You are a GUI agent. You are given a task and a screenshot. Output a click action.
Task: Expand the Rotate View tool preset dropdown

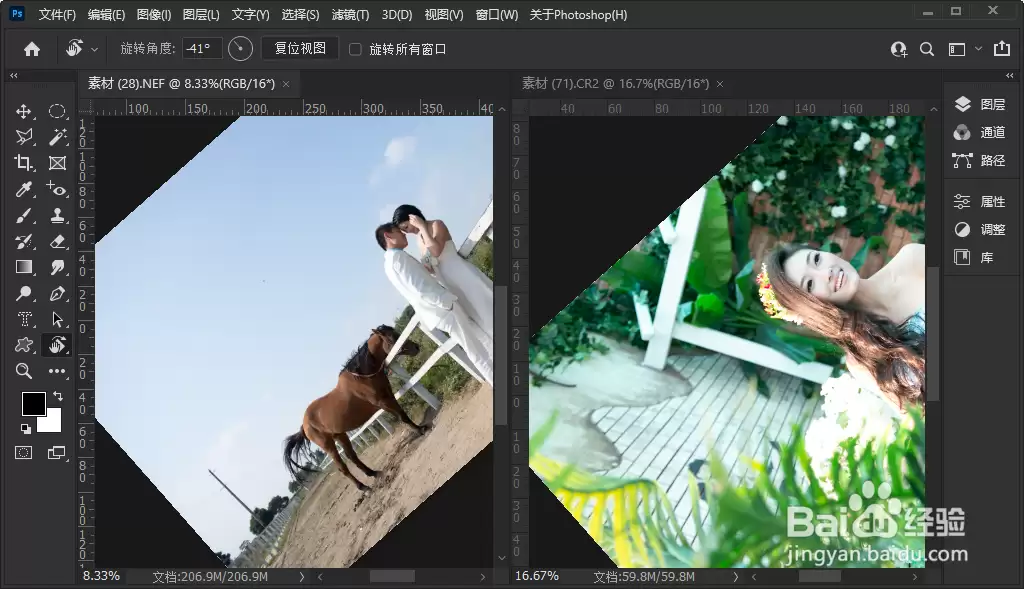[95, 49]
